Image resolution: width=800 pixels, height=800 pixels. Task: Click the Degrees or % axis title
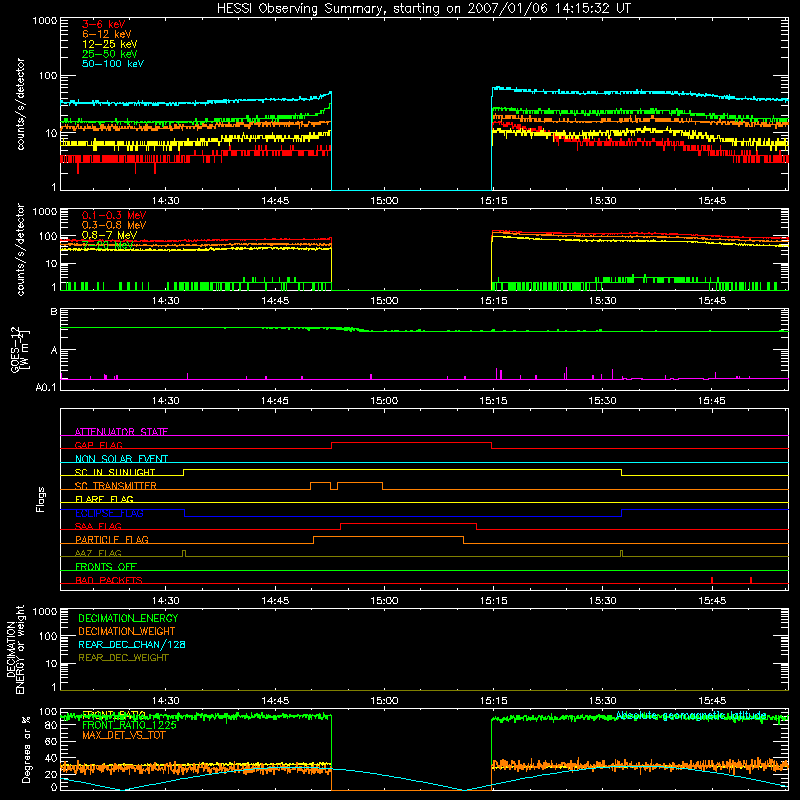[x=26, y=749]
